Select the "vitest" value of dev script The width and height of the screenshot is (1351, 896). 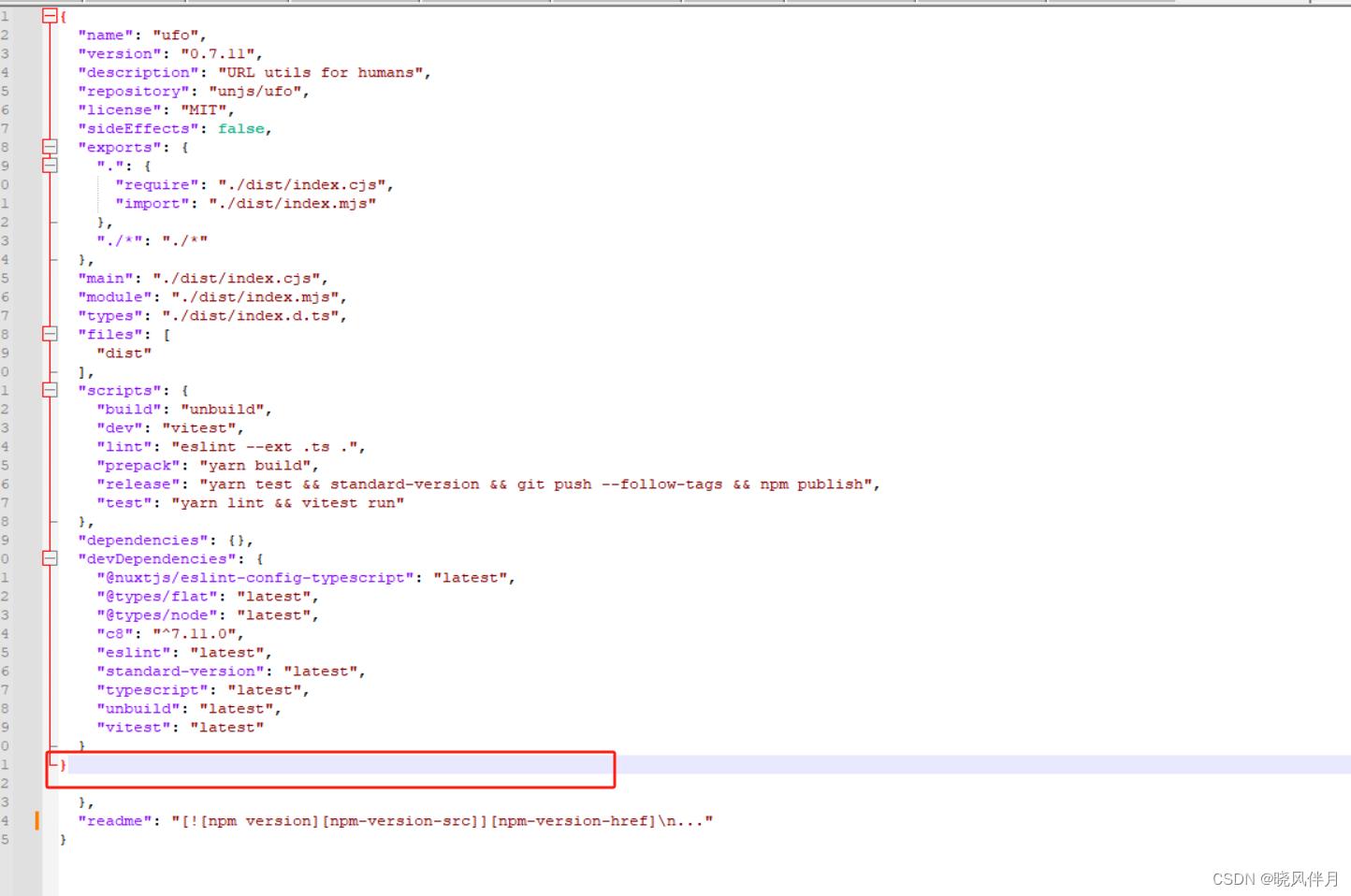pyautogui.click(x=199, y=428)
